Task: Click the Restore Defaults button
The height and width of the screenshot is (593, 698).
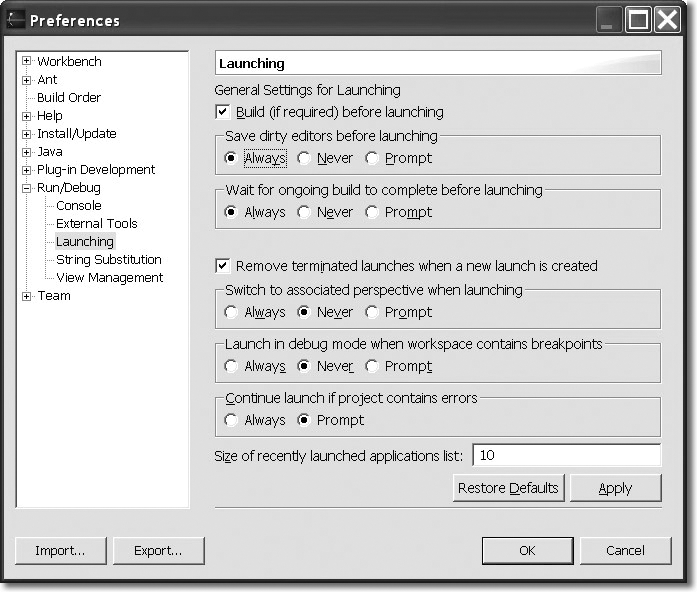Action: 509,488
